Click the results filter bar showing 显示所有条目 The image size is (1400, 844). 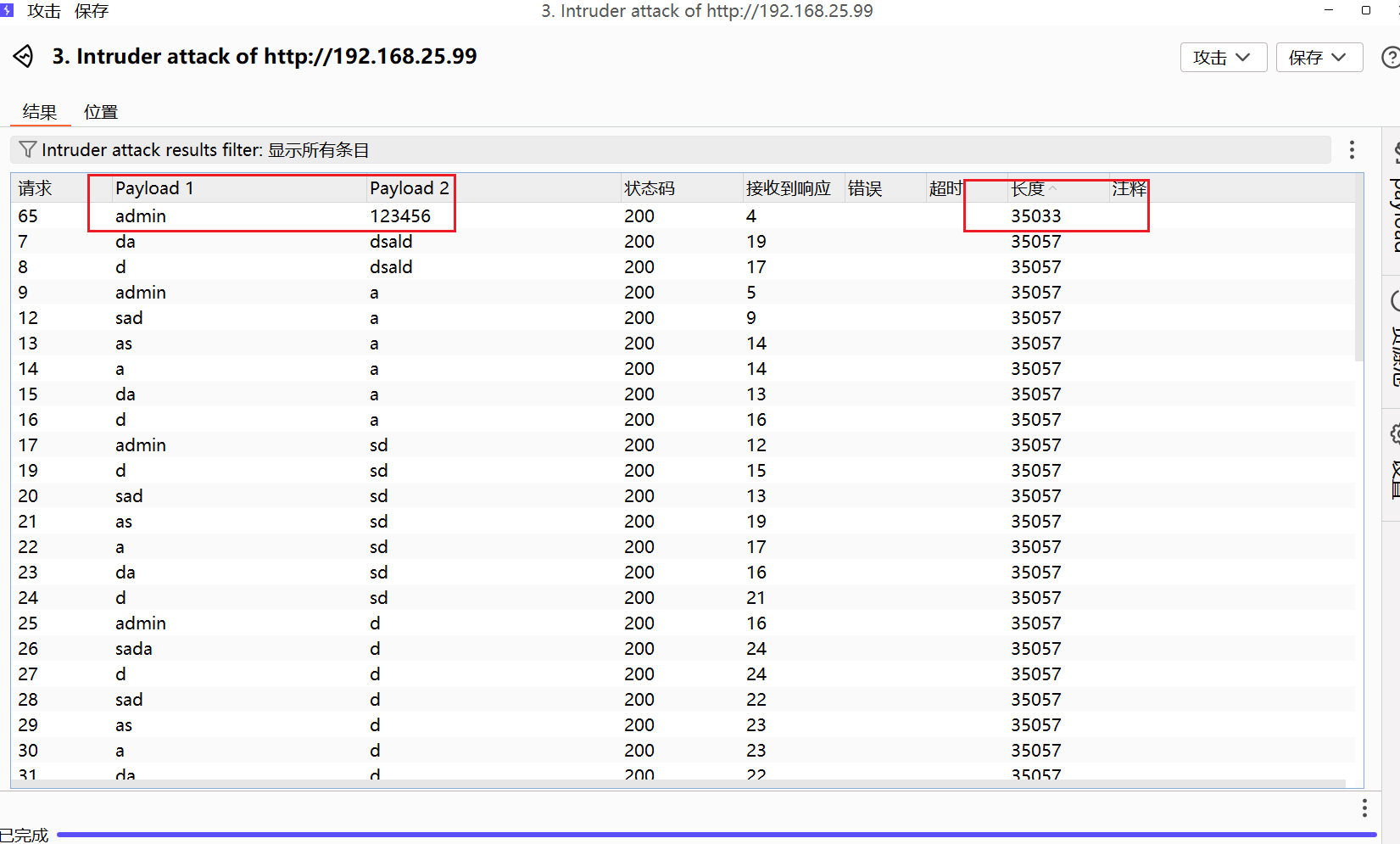pyautogui.click(x=670, y=150)
